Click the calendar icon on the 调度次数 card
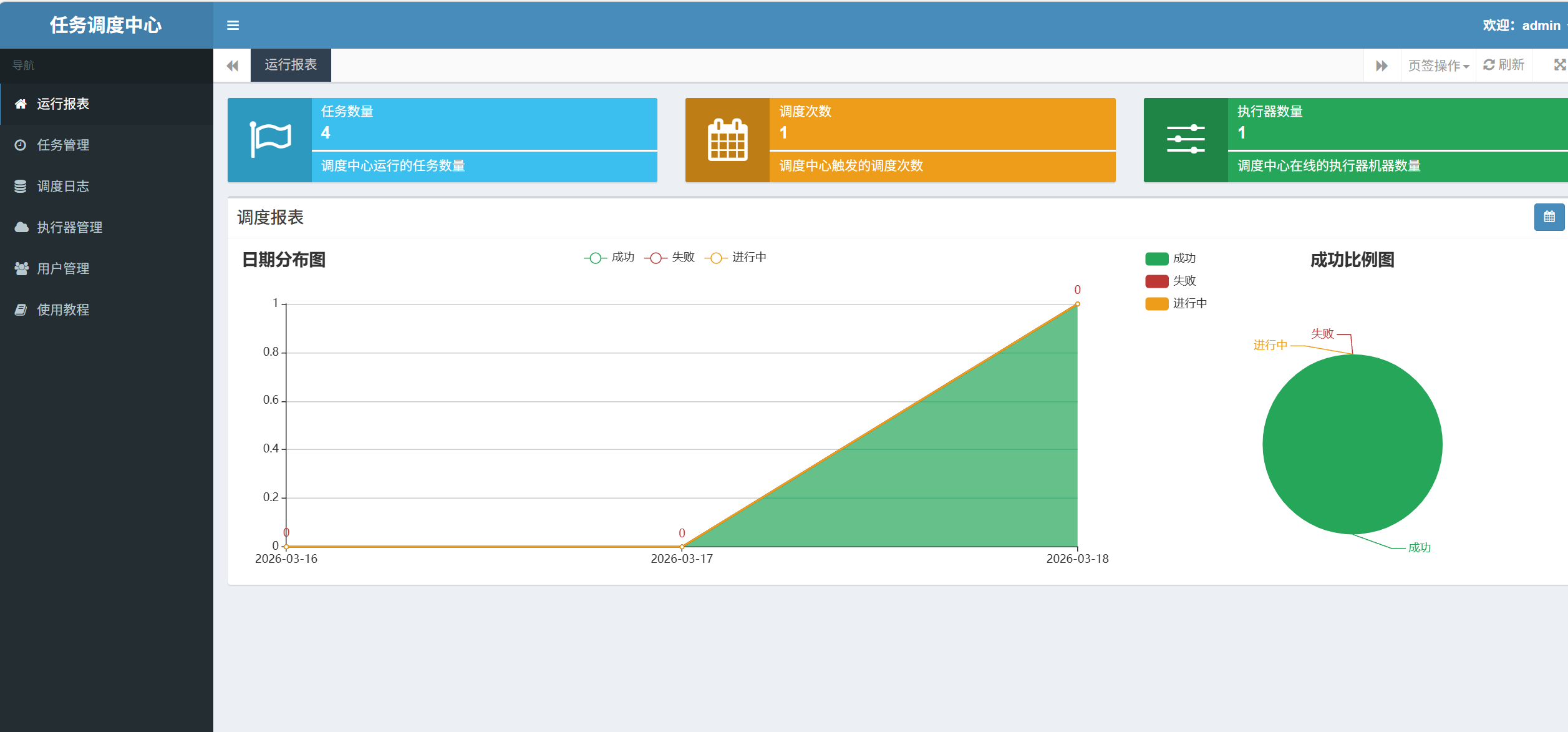The height and width of the screenshot is (732, 1568). (727, 140)
